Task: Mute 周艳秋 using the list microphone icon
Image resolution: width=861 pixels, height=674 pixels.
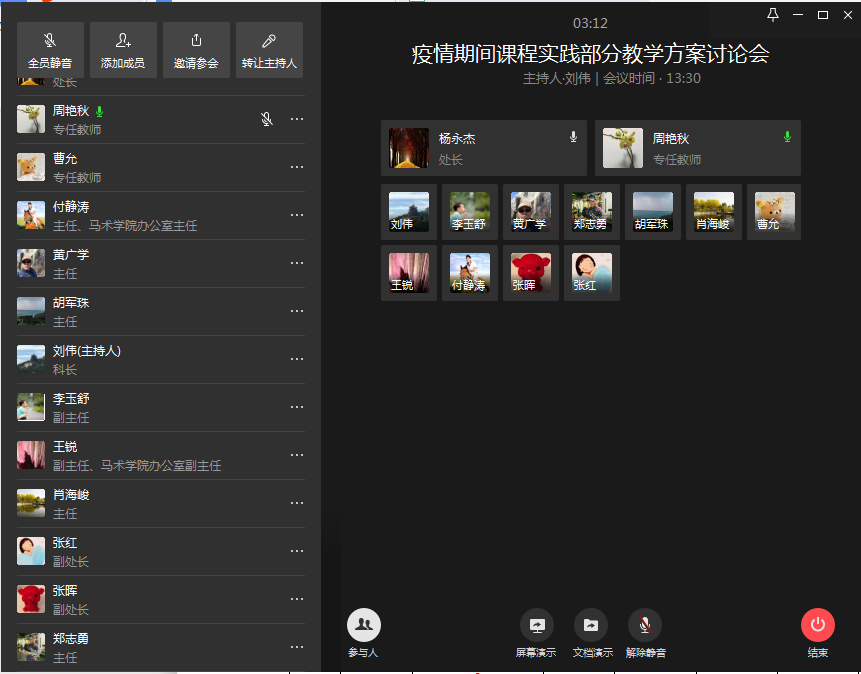Action: point(267,119)
